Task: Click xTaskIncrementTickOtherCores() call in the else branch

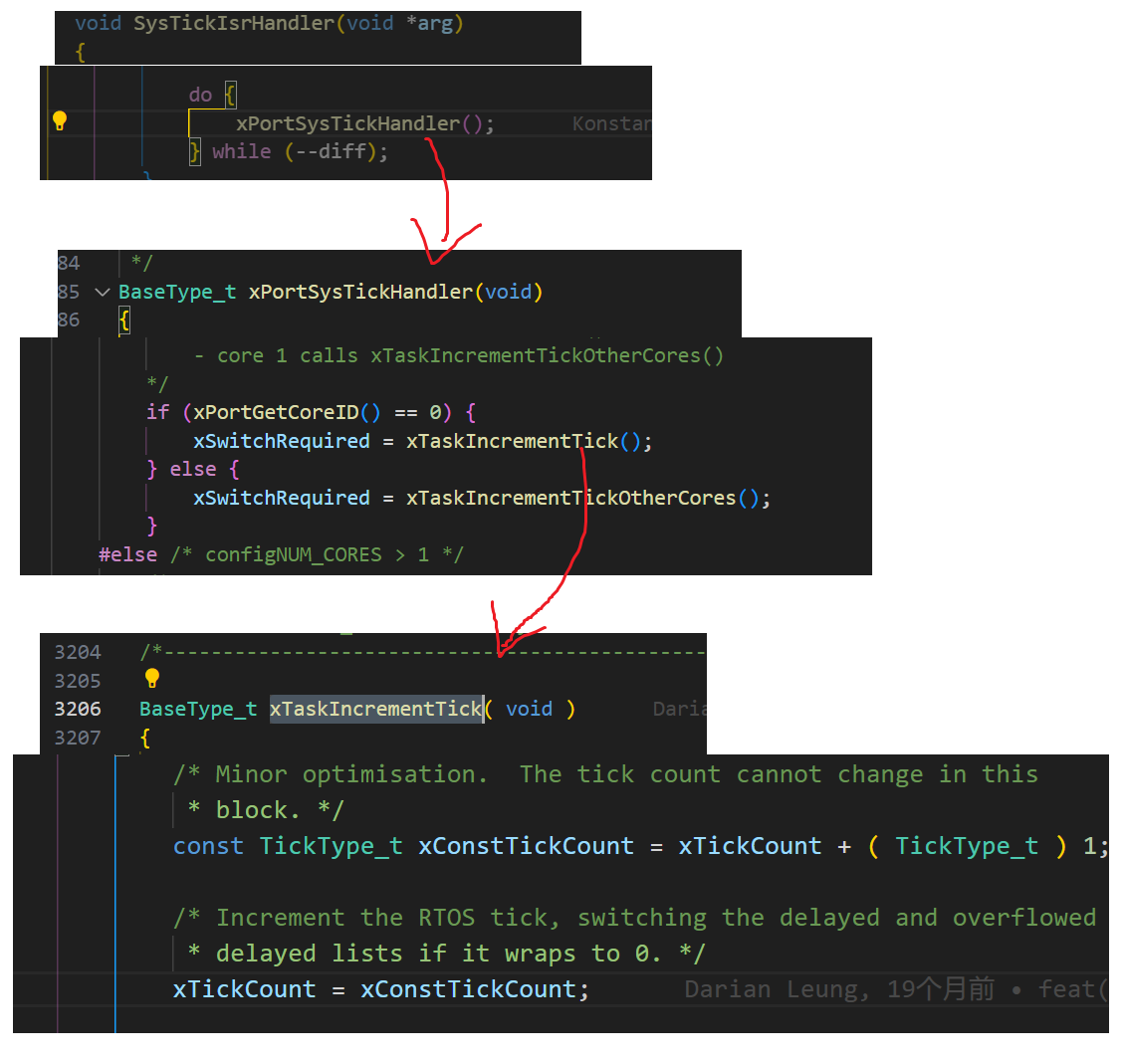Action: 588,498
